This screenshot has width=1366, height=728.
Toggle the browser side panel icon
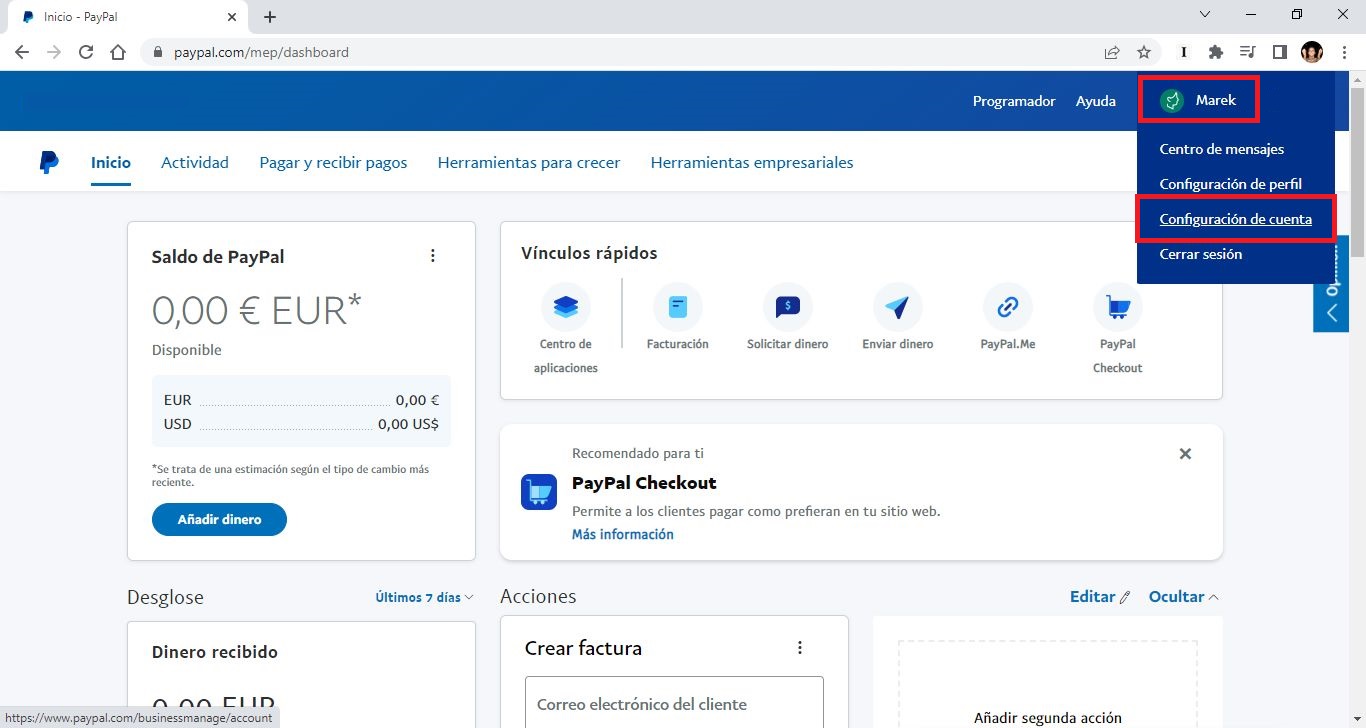click(1279, 52)
